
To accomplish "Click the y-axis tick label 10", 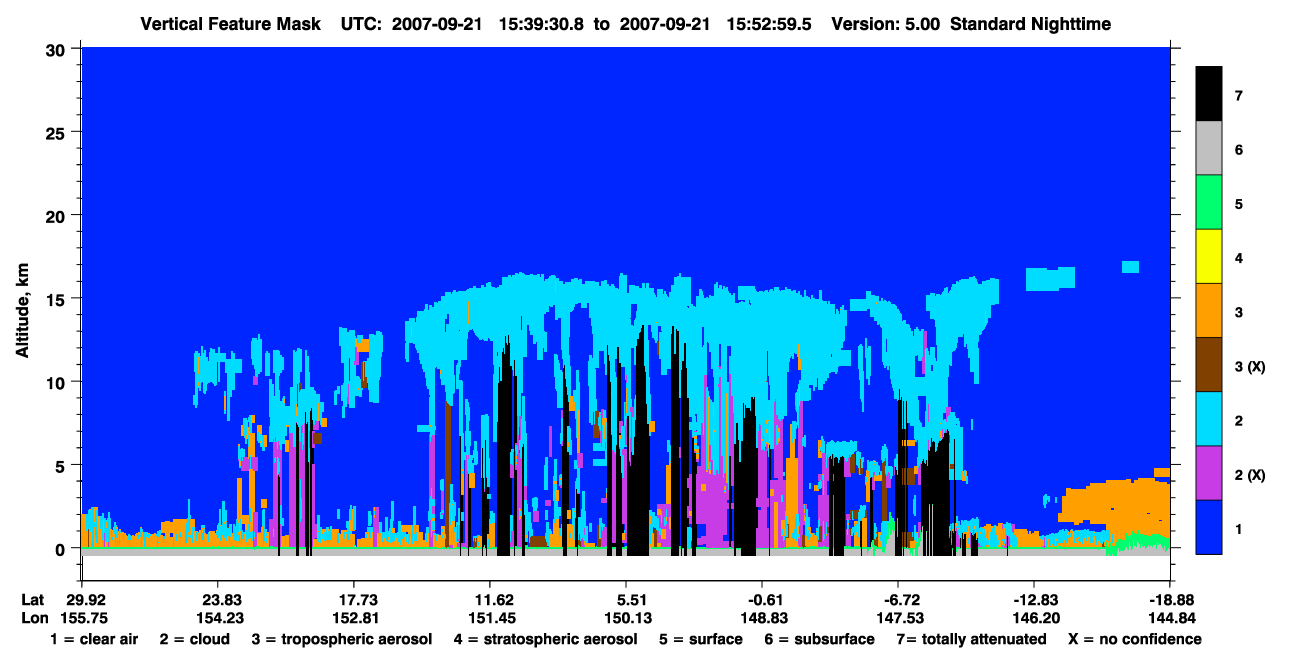I will click(x=58, y=382).
